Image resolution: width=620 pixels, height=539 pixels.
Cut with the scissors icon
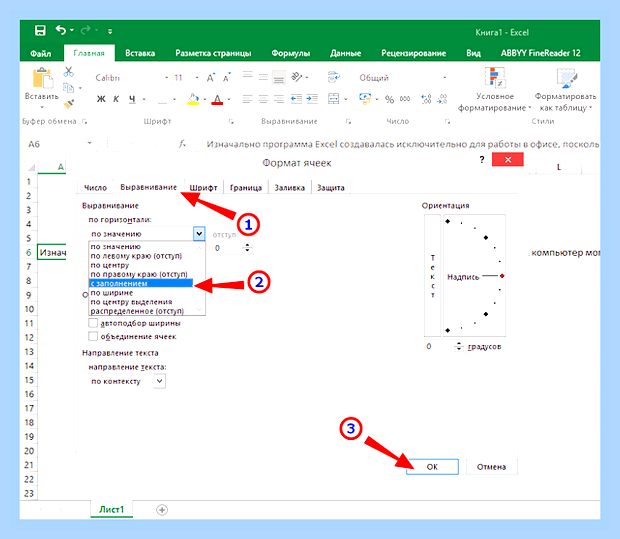point(68,72)
